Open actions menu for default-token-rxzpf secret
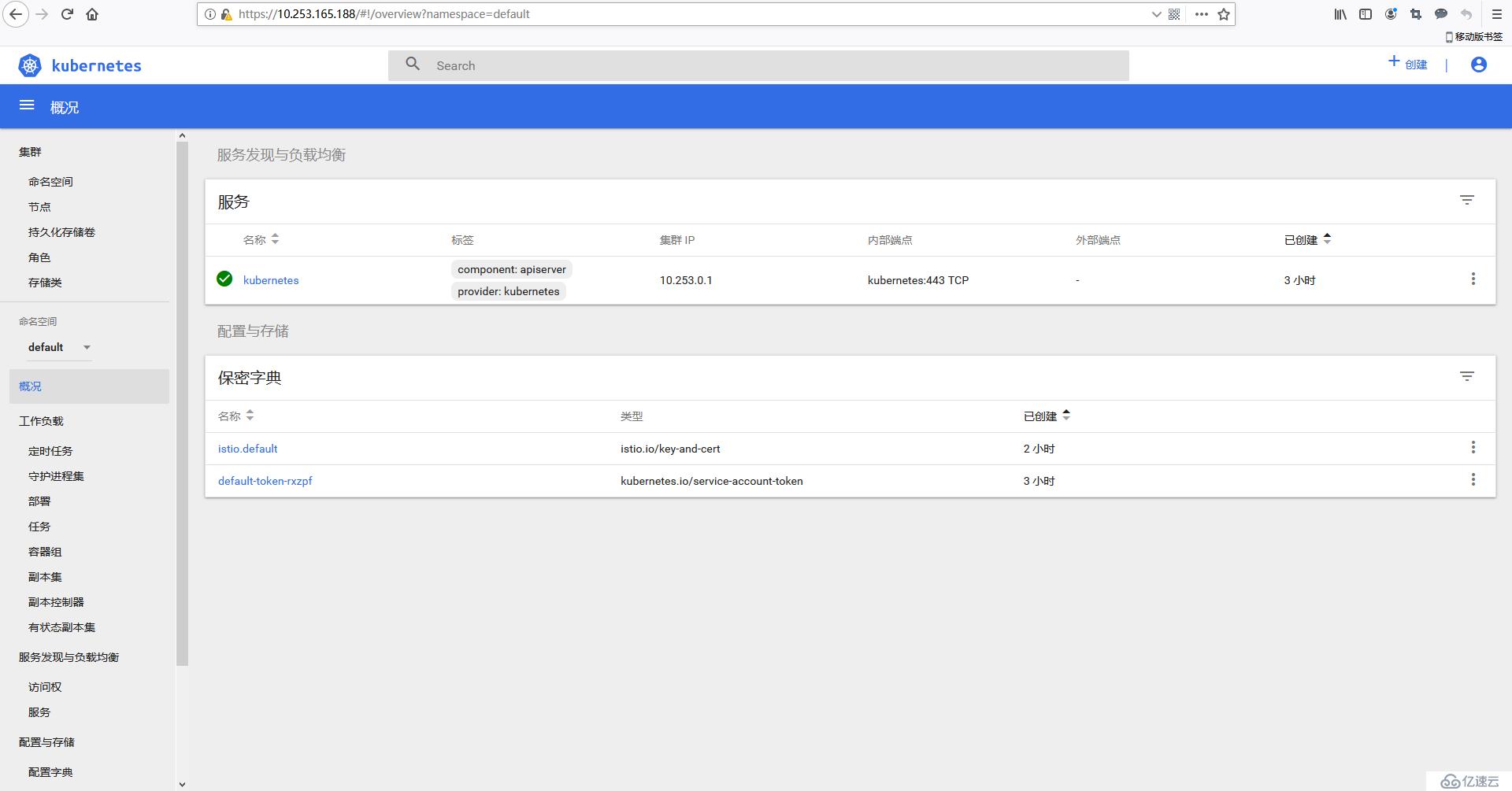 click(1473, 480)
